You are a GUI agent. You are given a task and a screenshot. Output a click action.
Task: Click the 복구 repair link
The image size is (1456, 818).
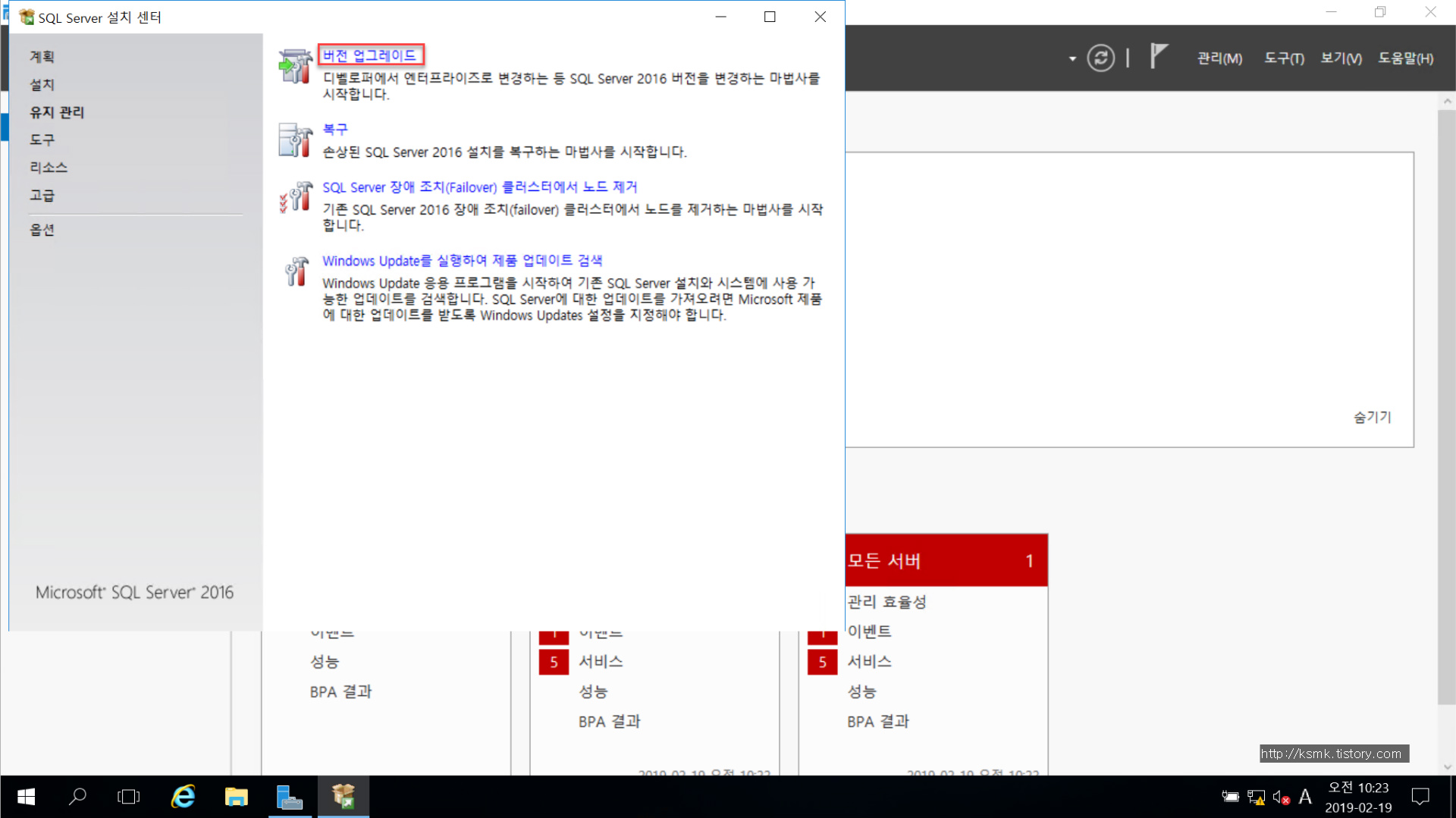pos(335,129)
